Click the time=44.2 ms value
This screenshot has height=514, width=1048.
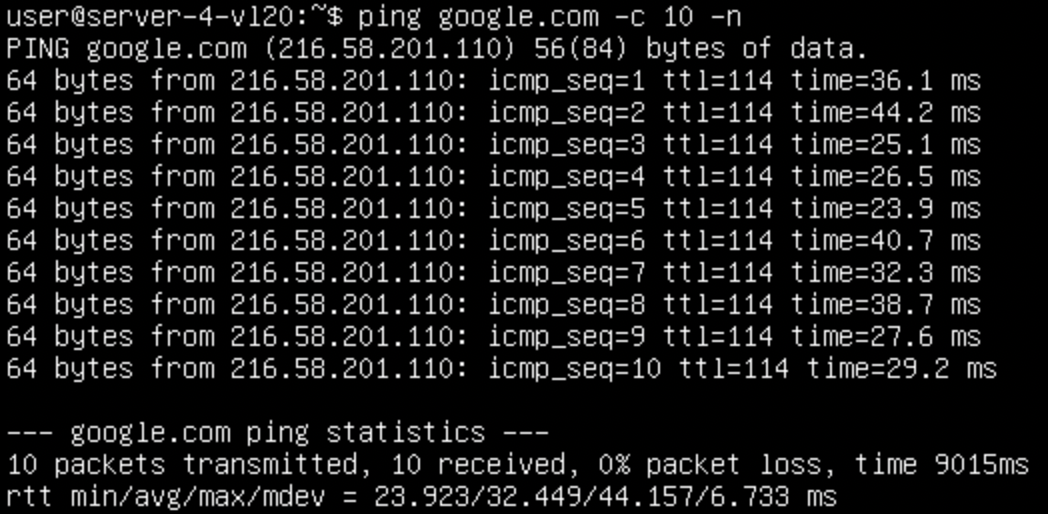pos(886,113)
